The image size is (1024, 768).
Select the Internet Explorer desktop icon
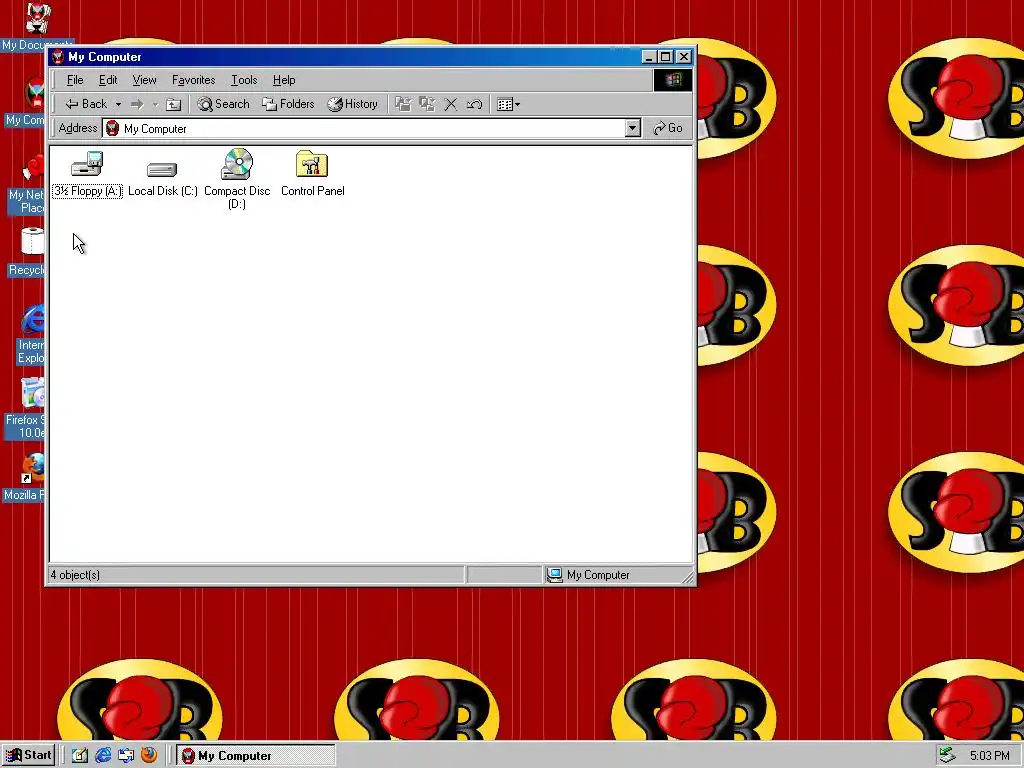point(30,334)
